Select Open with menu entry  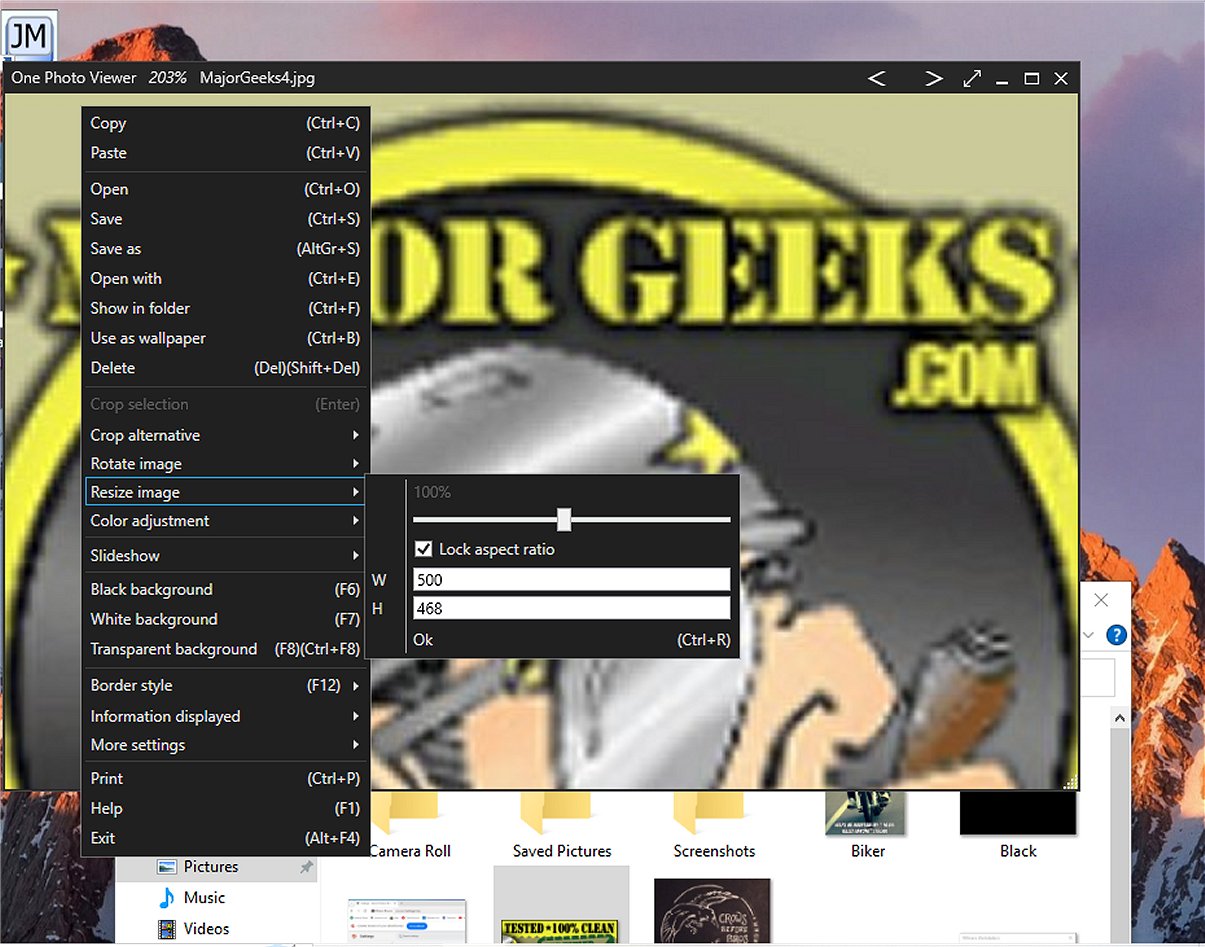point(225,278)
